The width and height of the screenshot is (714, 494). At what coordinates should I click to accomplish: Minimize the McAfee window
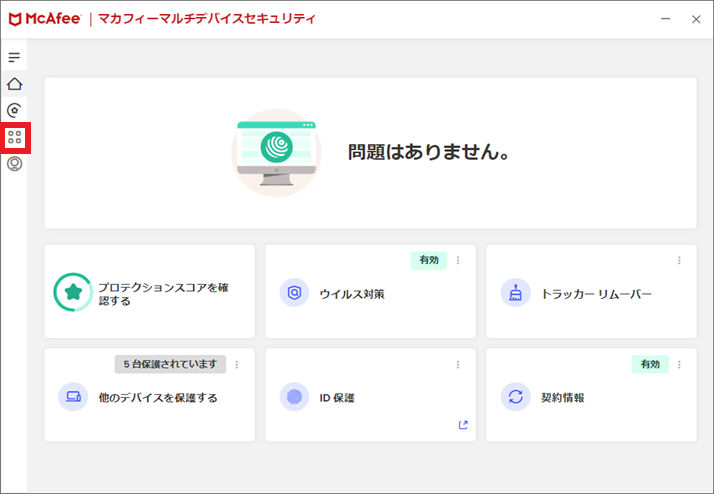pyautogui.click(x=666, y=19)
